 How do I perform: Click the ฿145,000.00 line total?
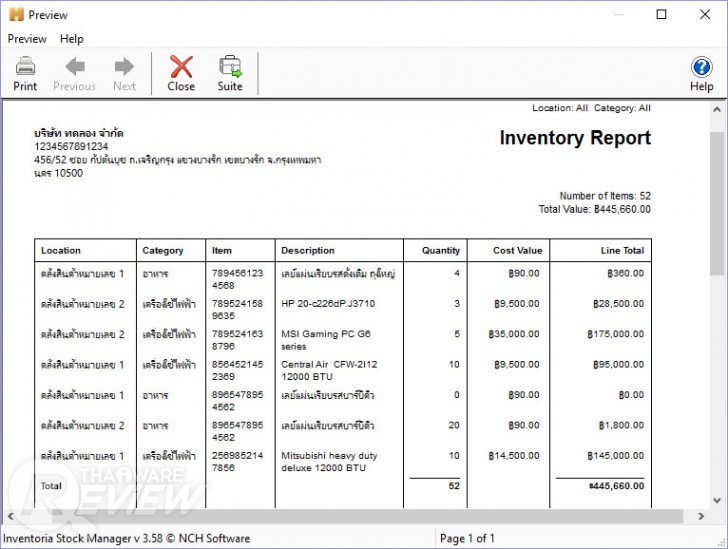(615, 456)
